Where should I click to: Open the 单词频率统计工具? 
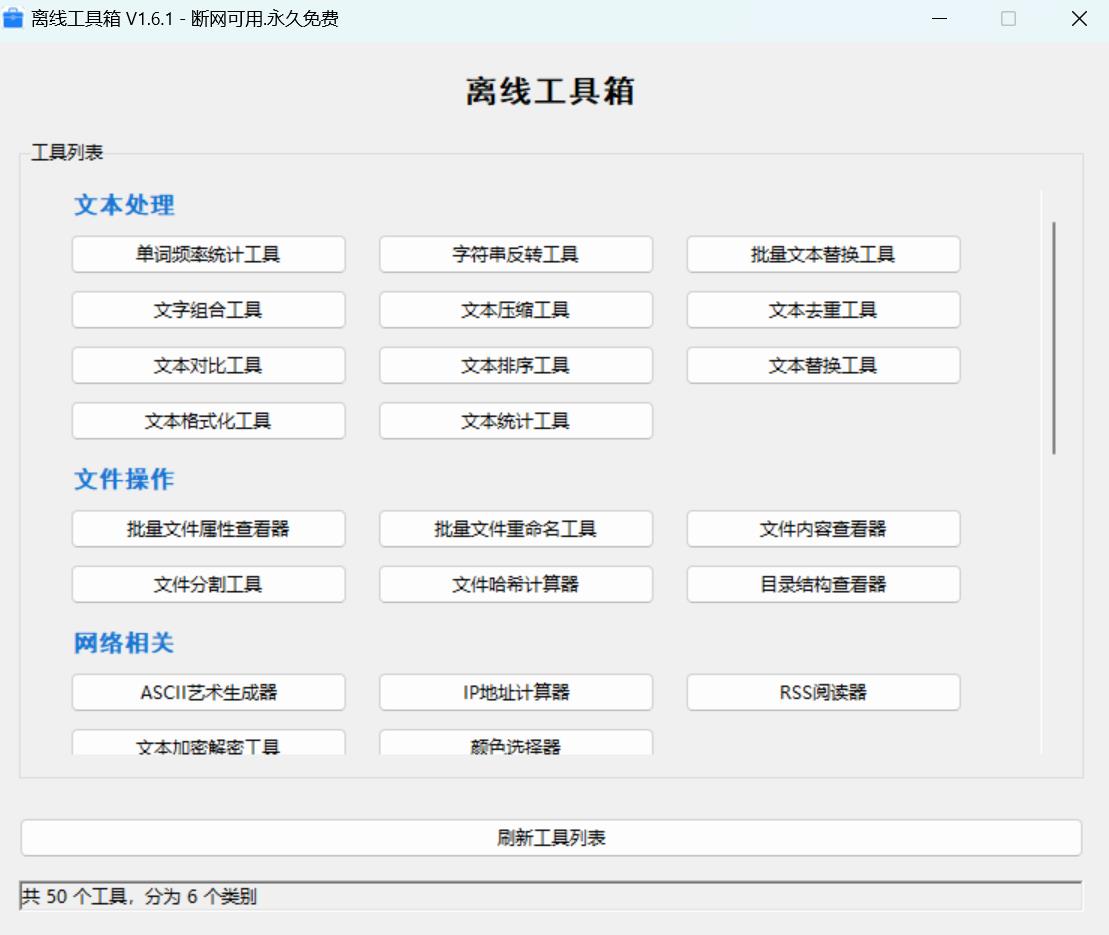click(x=208, y=254)
